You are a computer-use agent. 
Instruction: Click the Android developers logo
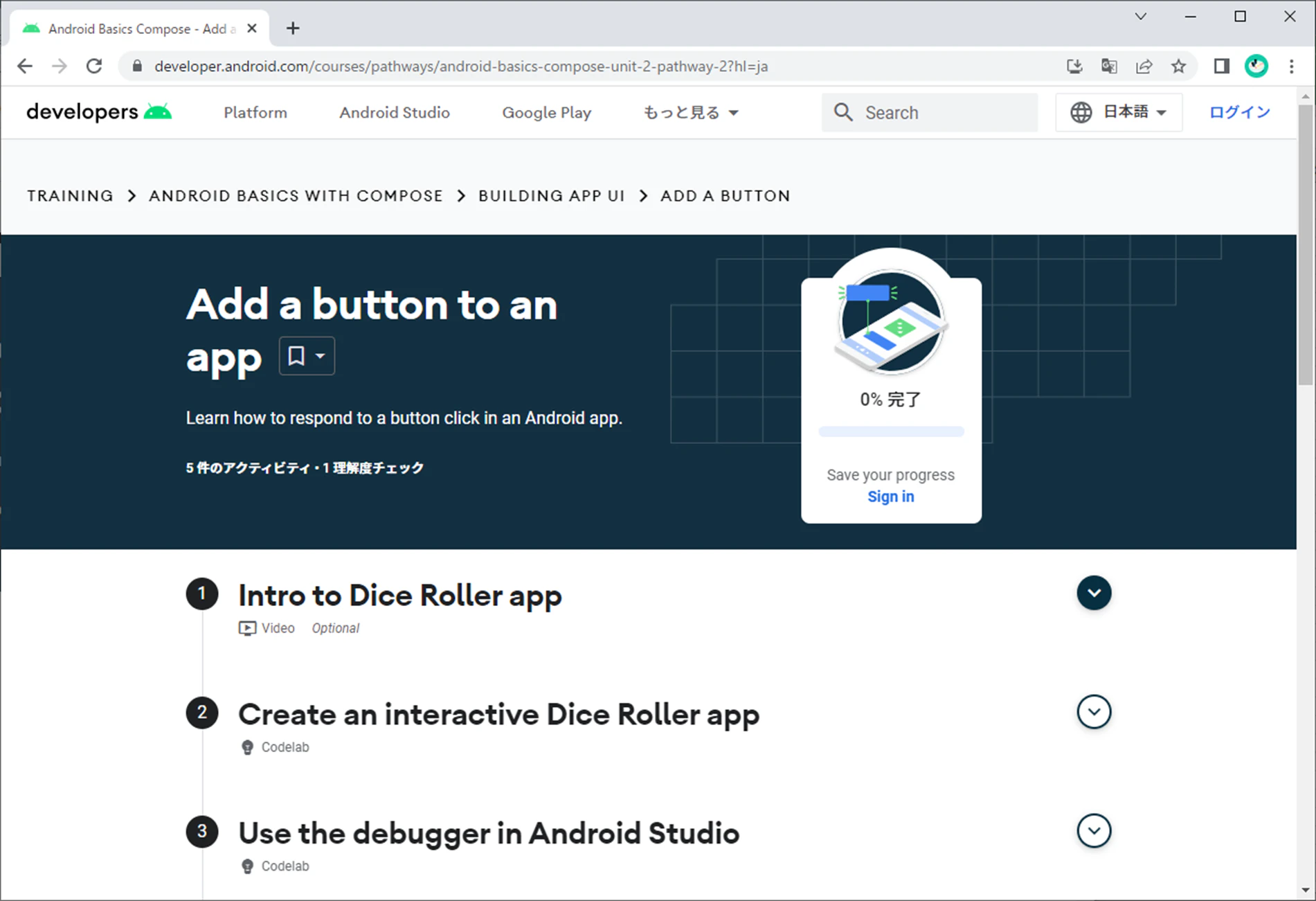tap(99, 111)
